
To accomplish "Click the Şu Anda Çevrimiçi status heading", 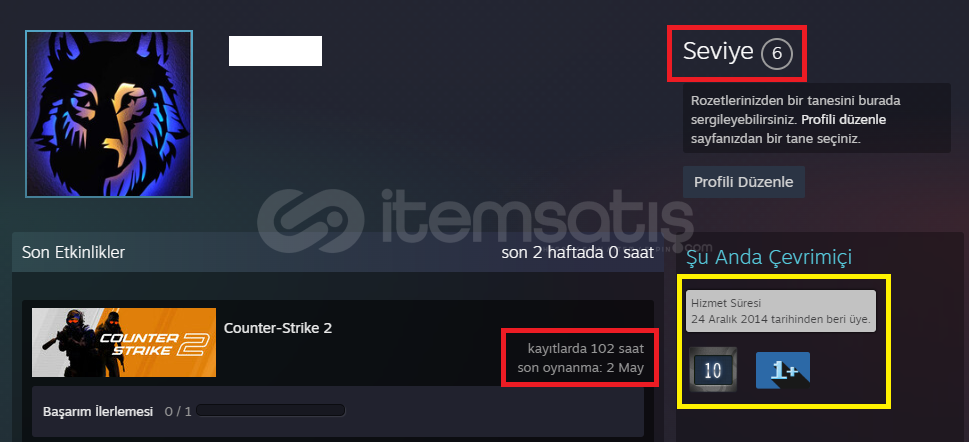I will coord(769,257).
